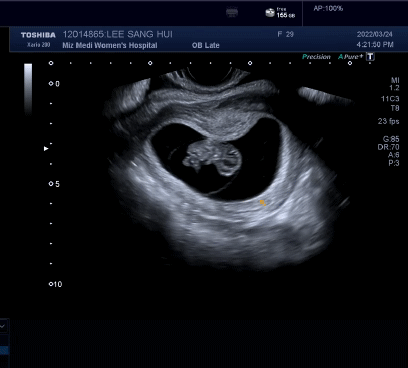Screen dimensions: 408x368
Task: Click the OB Late preset label
Action: pos(206,45)
